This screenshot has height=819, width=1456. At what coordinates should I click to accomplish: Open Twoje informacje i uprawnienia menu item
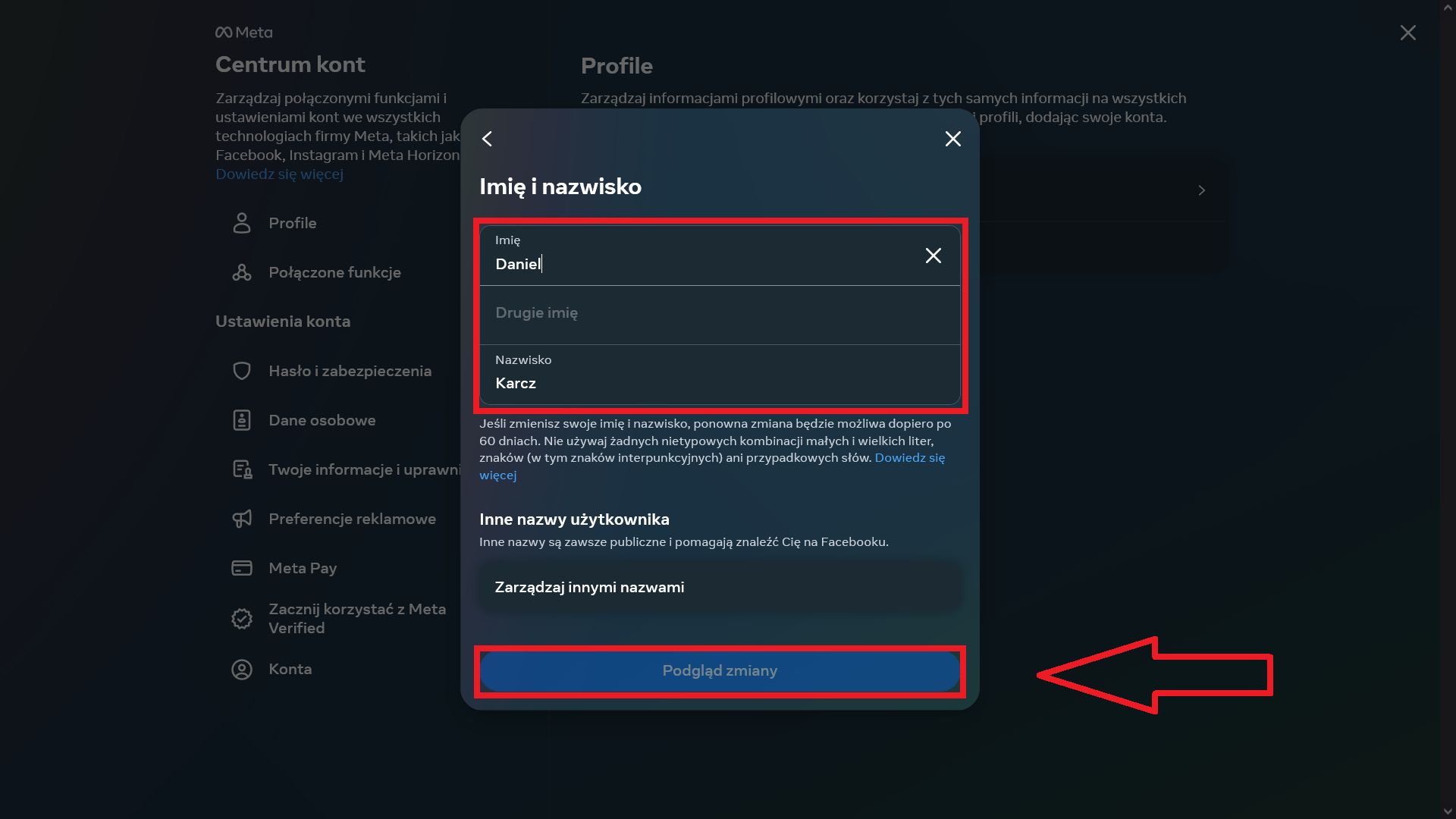coord(364,469)
